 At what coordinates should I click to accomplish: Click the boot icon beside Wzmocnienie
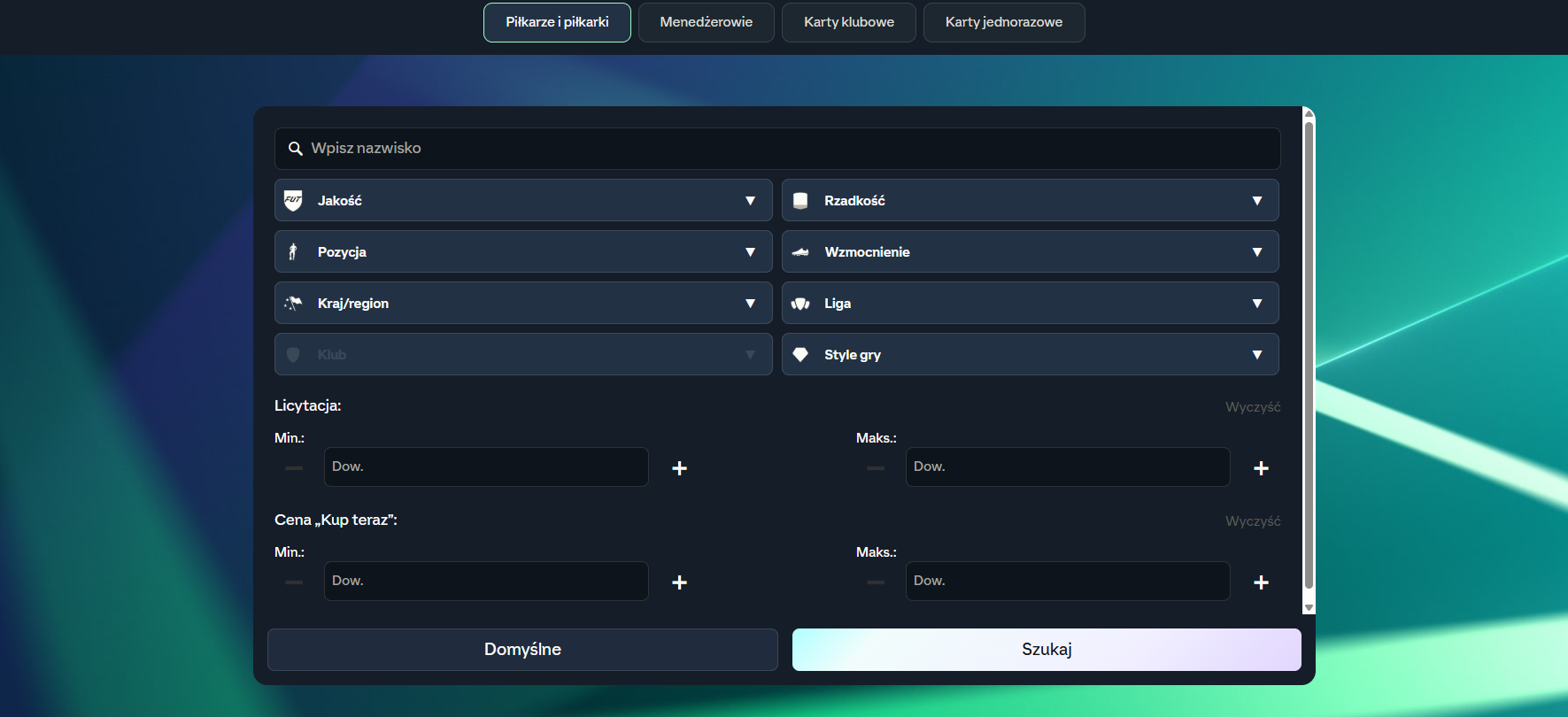(800, 252)
